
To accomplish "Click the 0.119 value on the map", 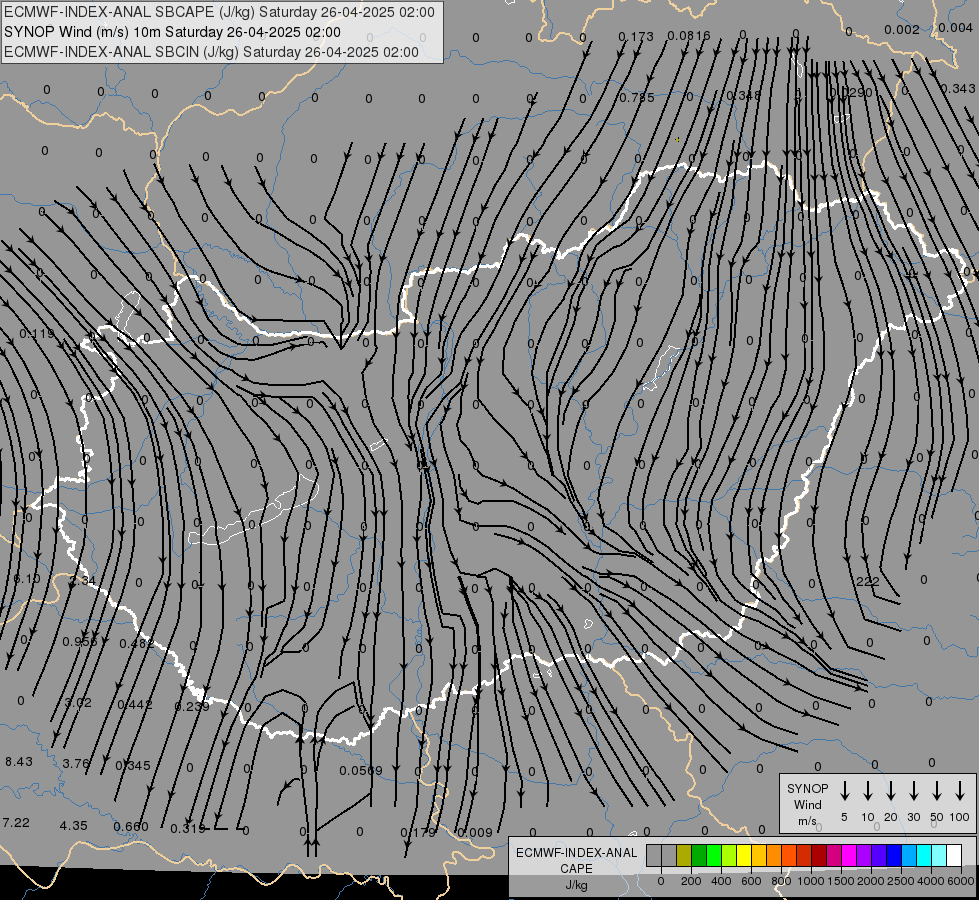I will pyautogui.click(x=37, y=334).
